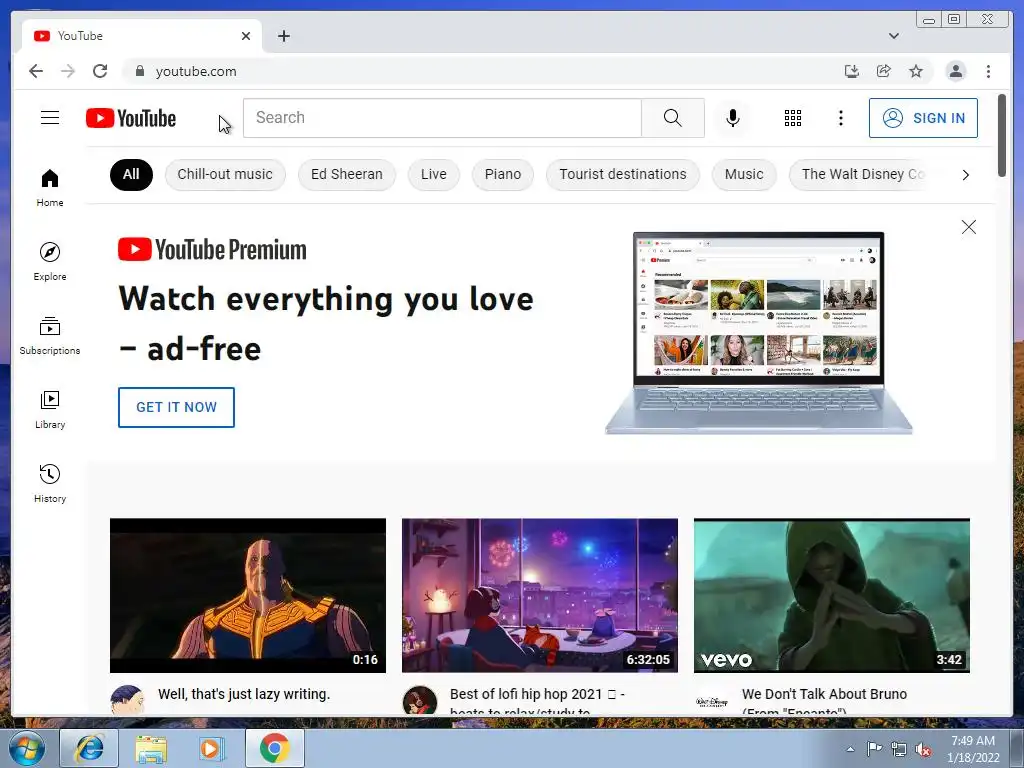Open Action Center flag icon

[x=874, y=749]
